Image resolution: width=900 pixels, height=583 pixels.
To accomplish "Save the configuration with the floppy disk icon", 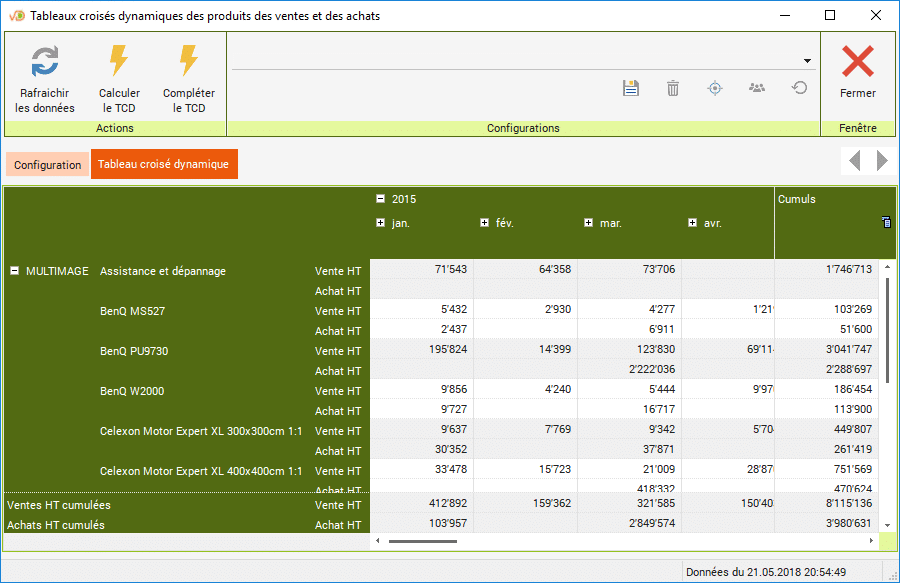I will click(x=631, y=88).
